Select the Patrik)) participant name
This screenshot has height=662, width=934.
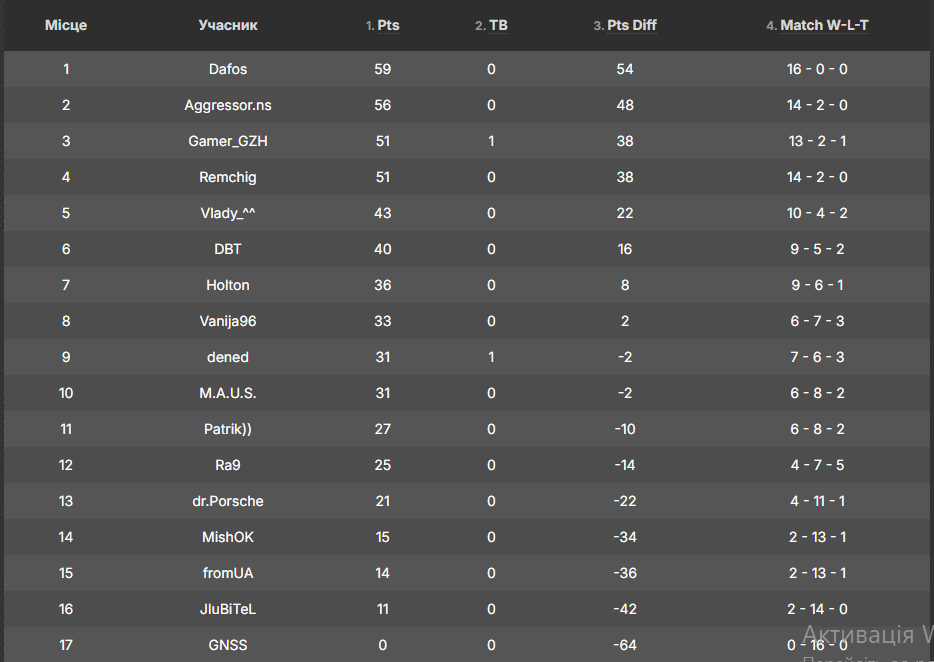228,429
